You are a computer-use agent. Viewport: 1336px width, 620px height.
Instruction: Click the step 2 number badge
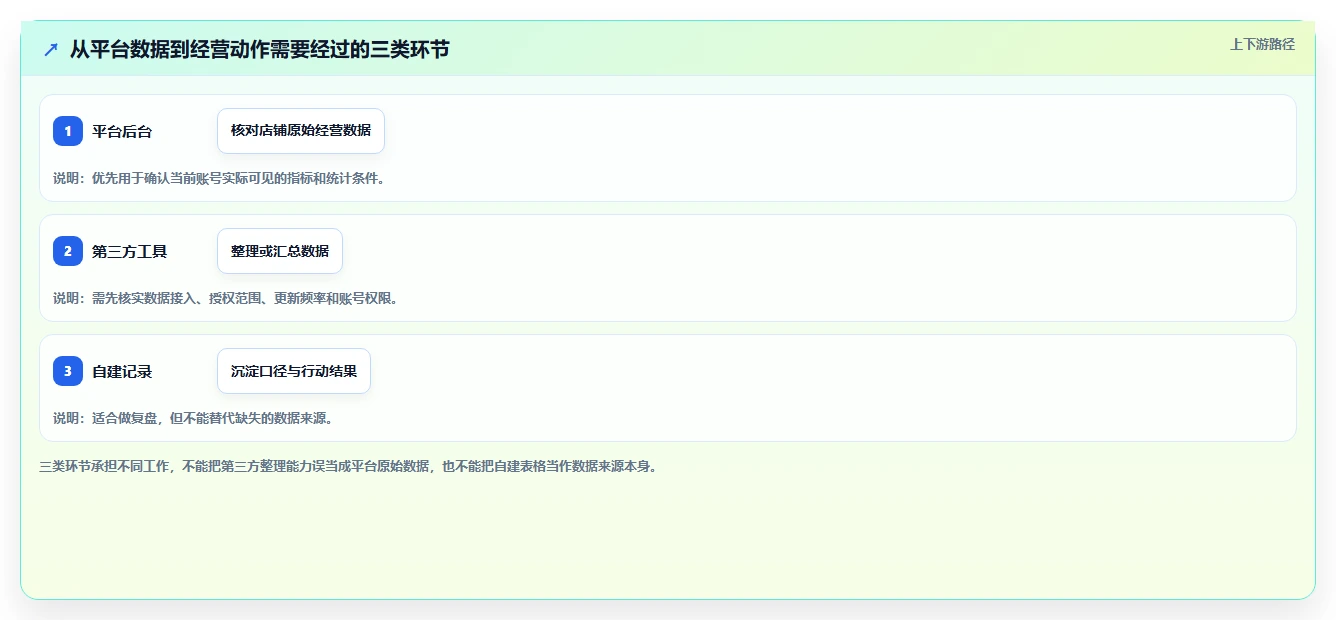tap(68, 251)
